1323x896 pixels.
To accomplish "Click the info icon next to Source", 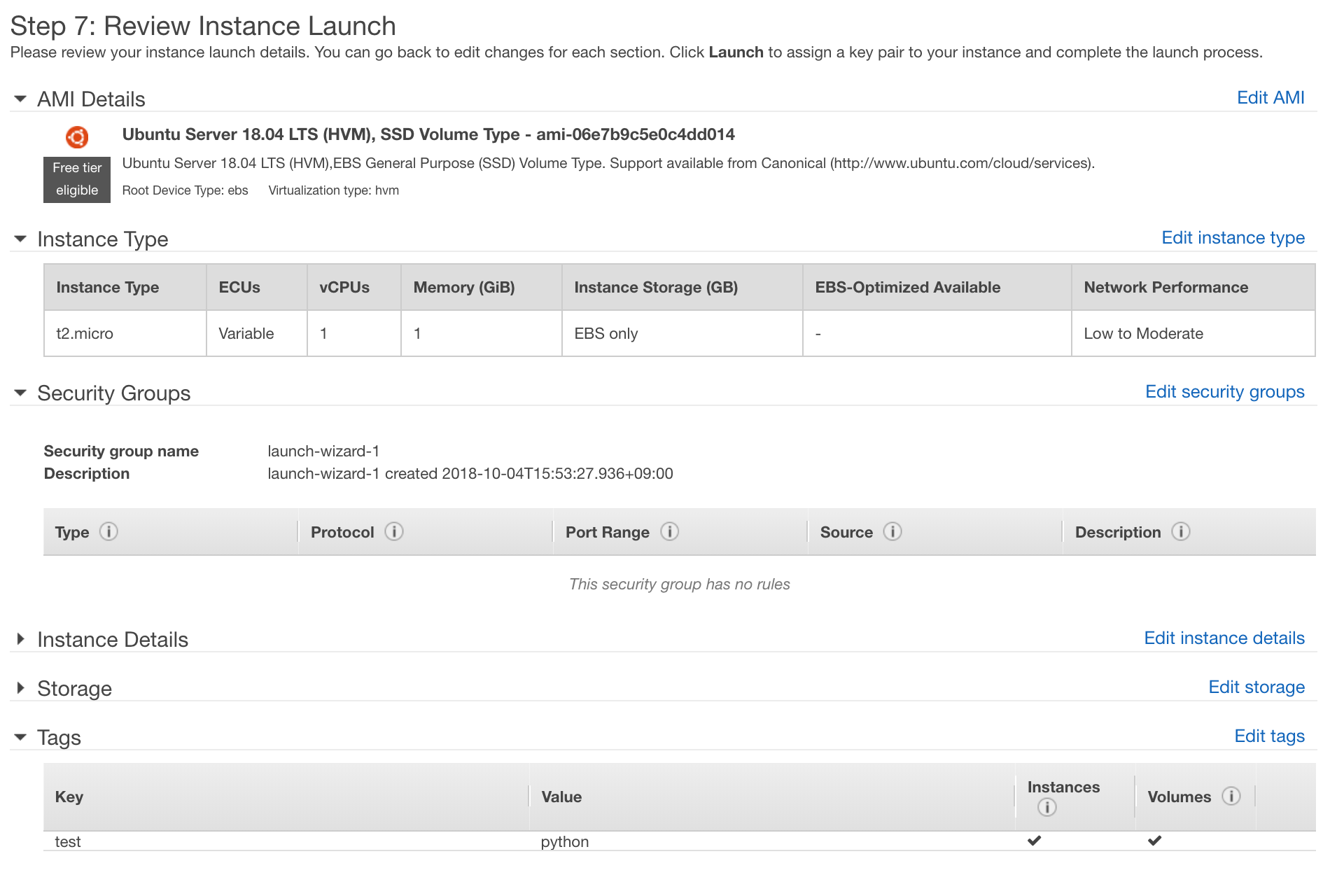I will coord(892,532).
